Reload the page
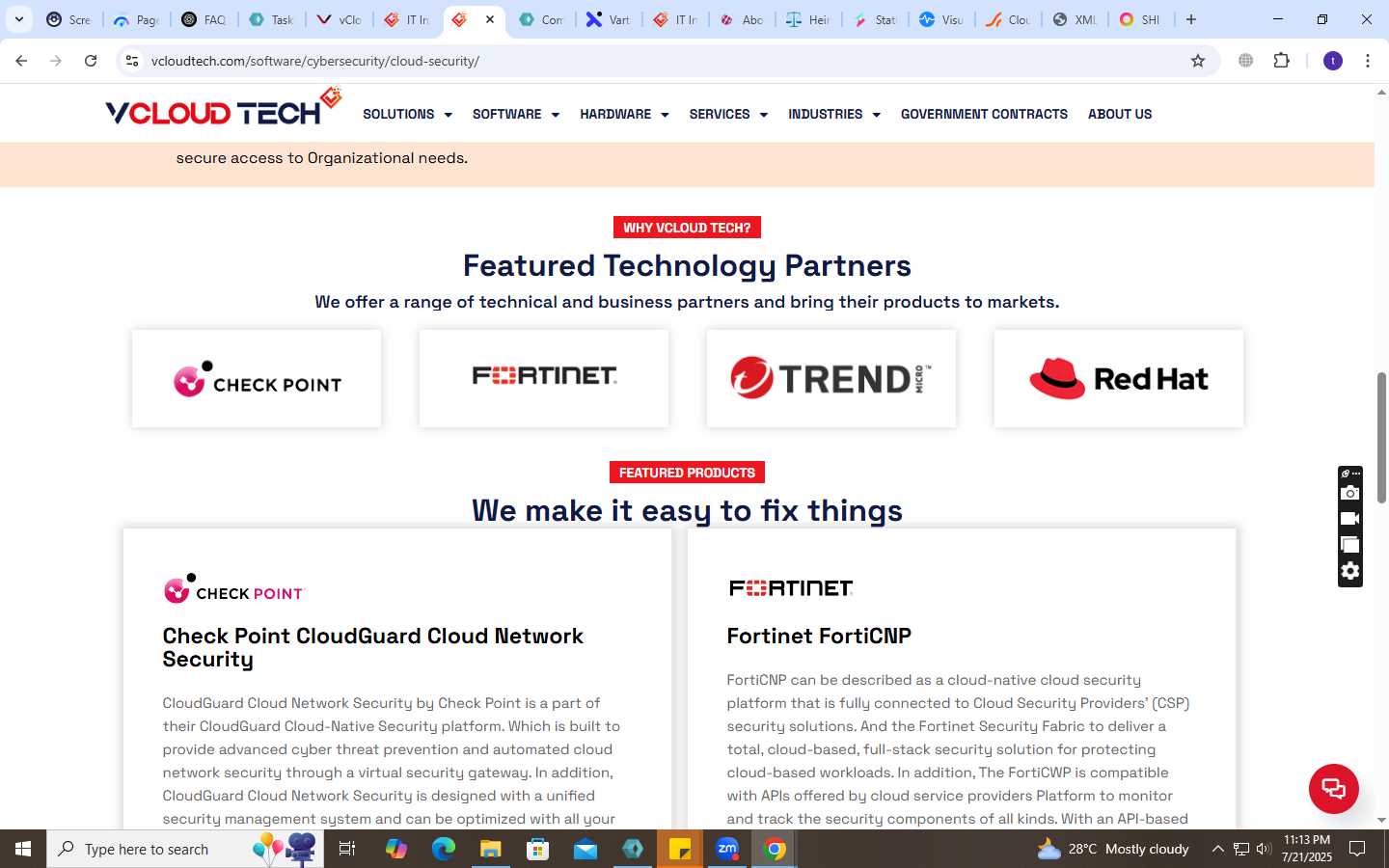The height and width of the screenshot is (868, 1389). [91, 61]
